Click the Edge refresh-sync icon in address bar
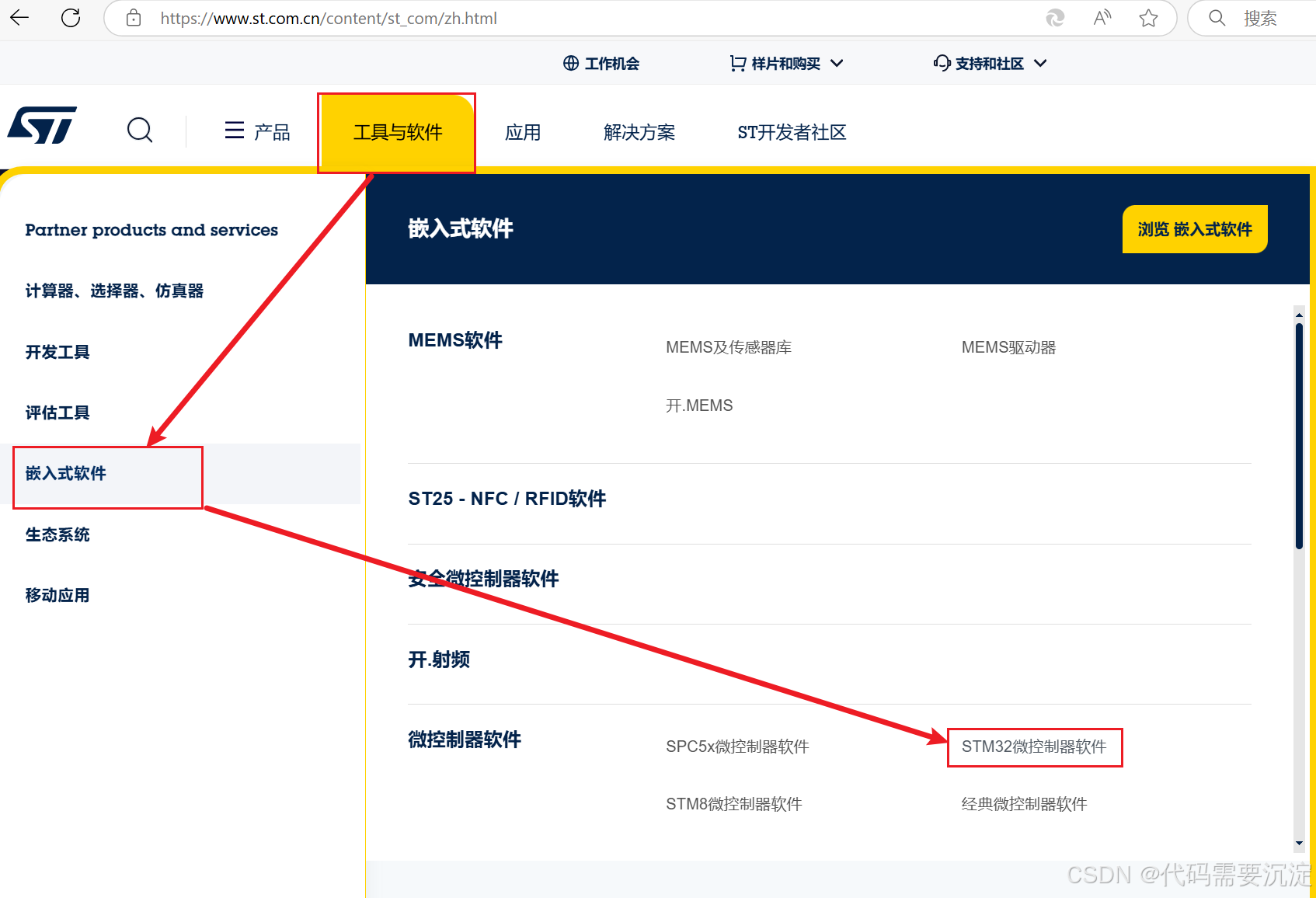 (x=1055, y=18)
